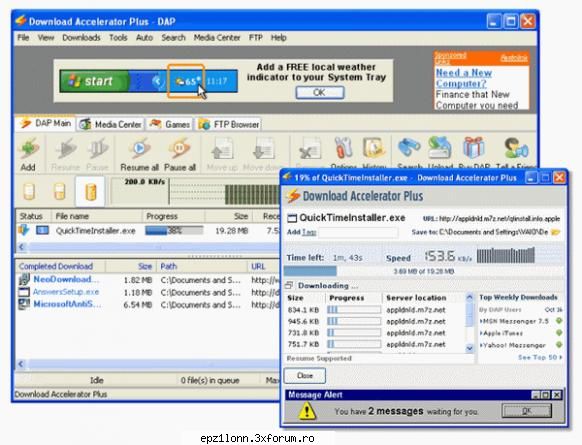582x445 pixels.
Task: Open the Tools menu
Action: 118,37
